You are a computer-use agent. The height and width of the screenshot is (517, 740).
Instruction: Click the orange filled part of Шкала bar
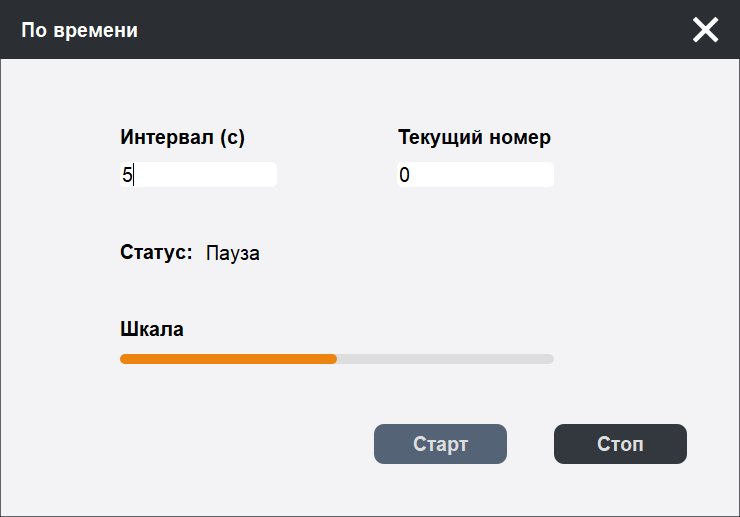coord(228,359)
